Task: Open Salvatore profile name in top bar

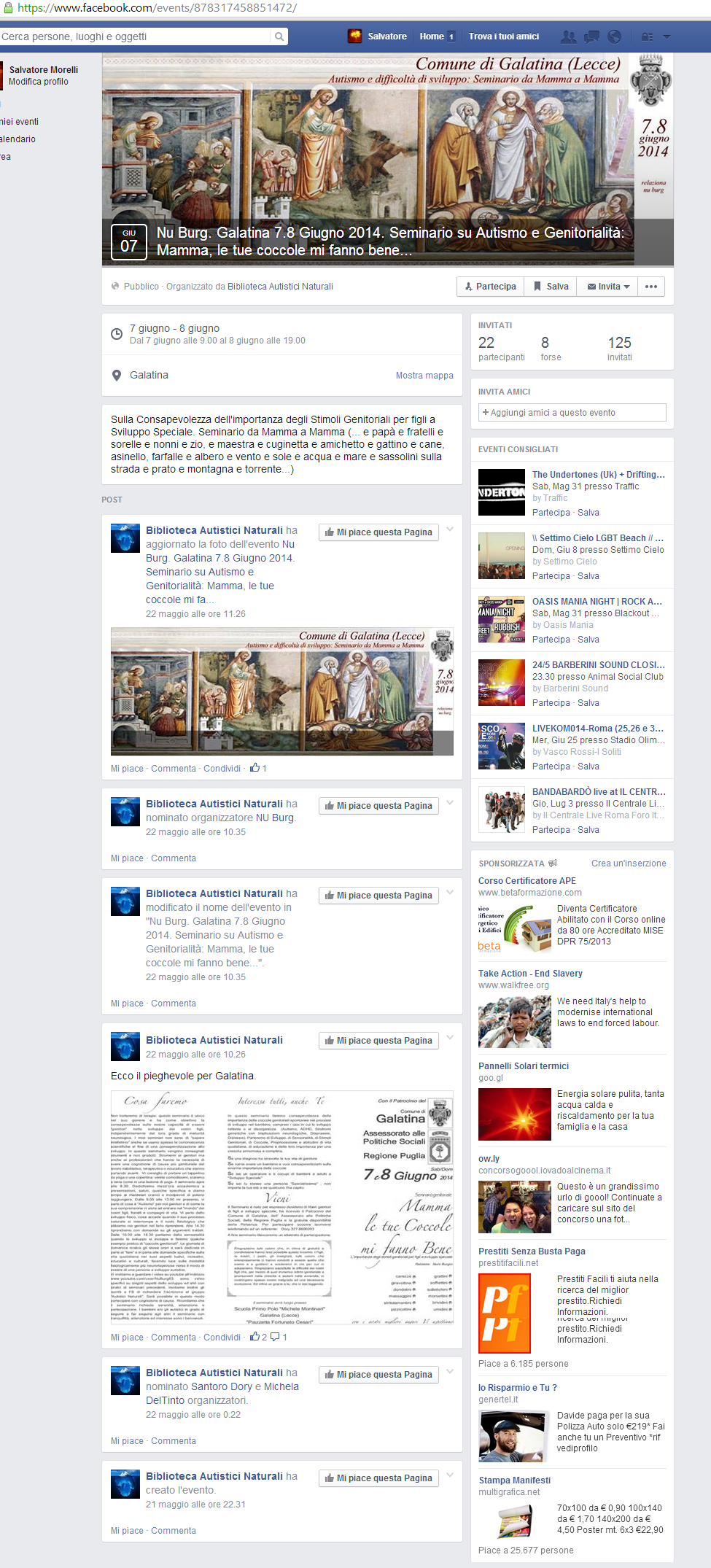Action: (x=387, y=36)
